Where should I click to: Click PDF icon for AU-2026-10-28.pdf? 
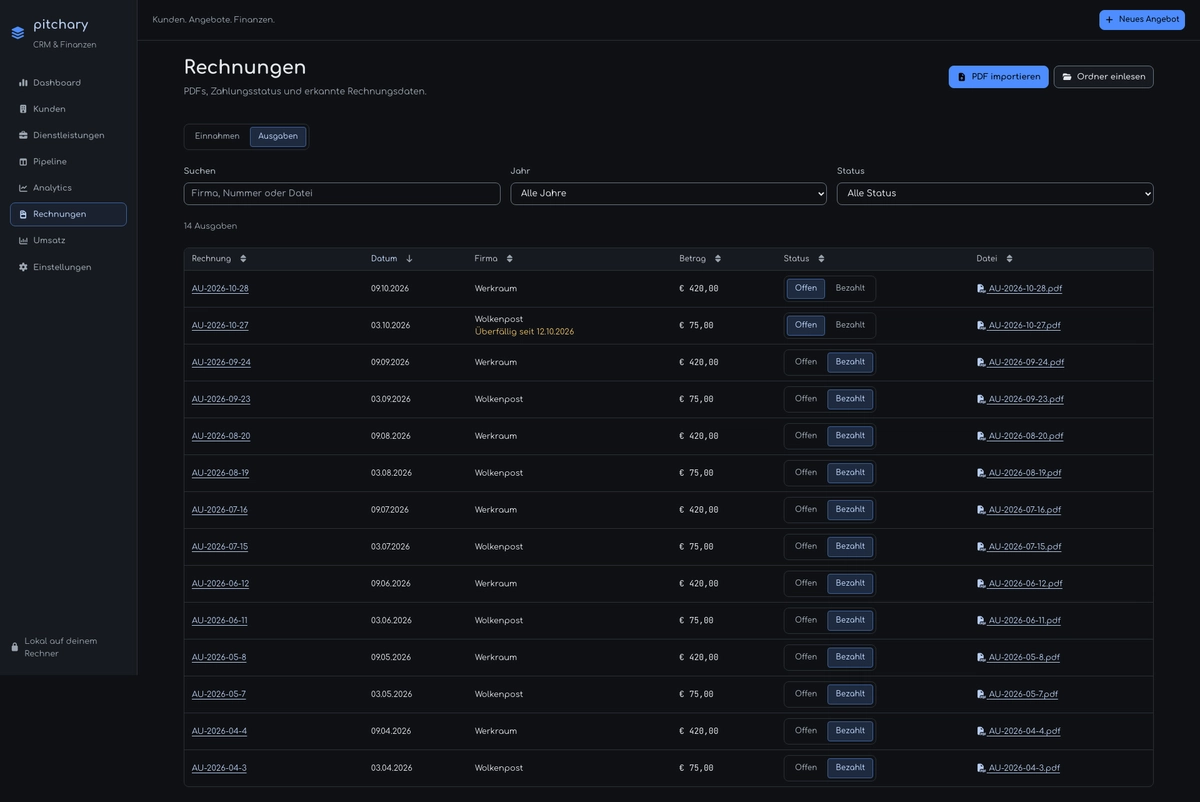coord(981,289)
